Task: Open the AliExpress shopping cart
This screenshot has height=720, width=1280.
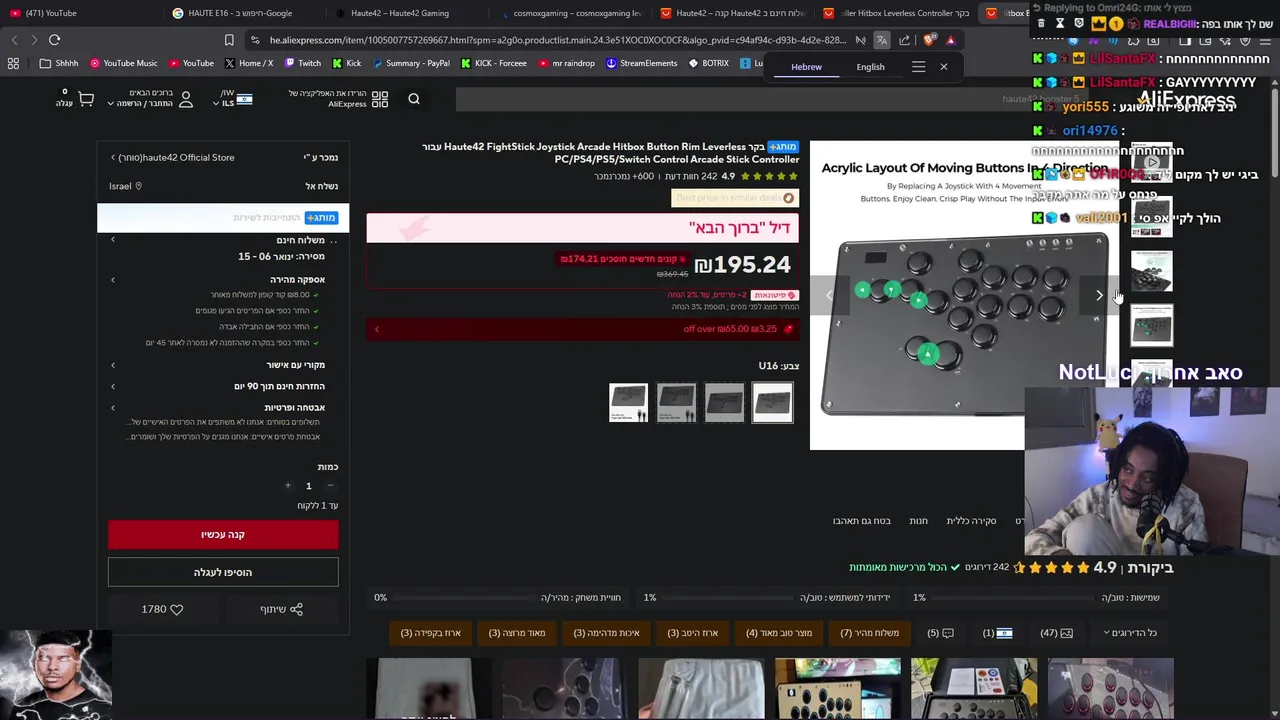Action: [86, 99]
